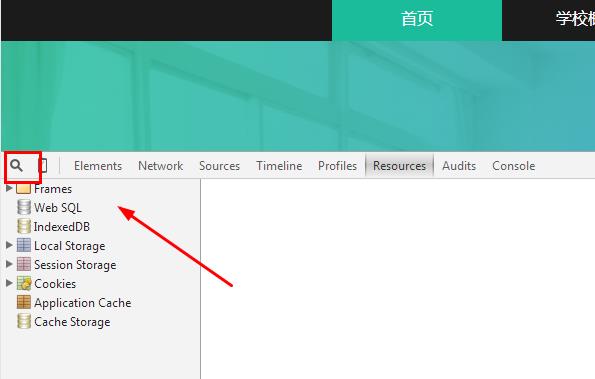Click the IndexedDB database icon

click(24, 226)
